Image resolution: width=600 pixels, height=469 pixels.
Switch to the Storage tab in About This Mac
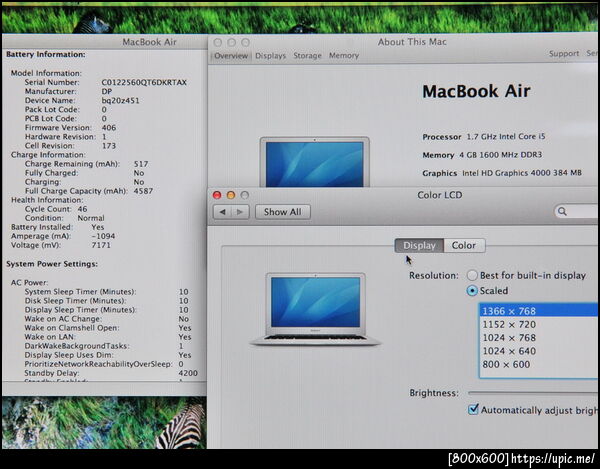(x=307, y=56)
